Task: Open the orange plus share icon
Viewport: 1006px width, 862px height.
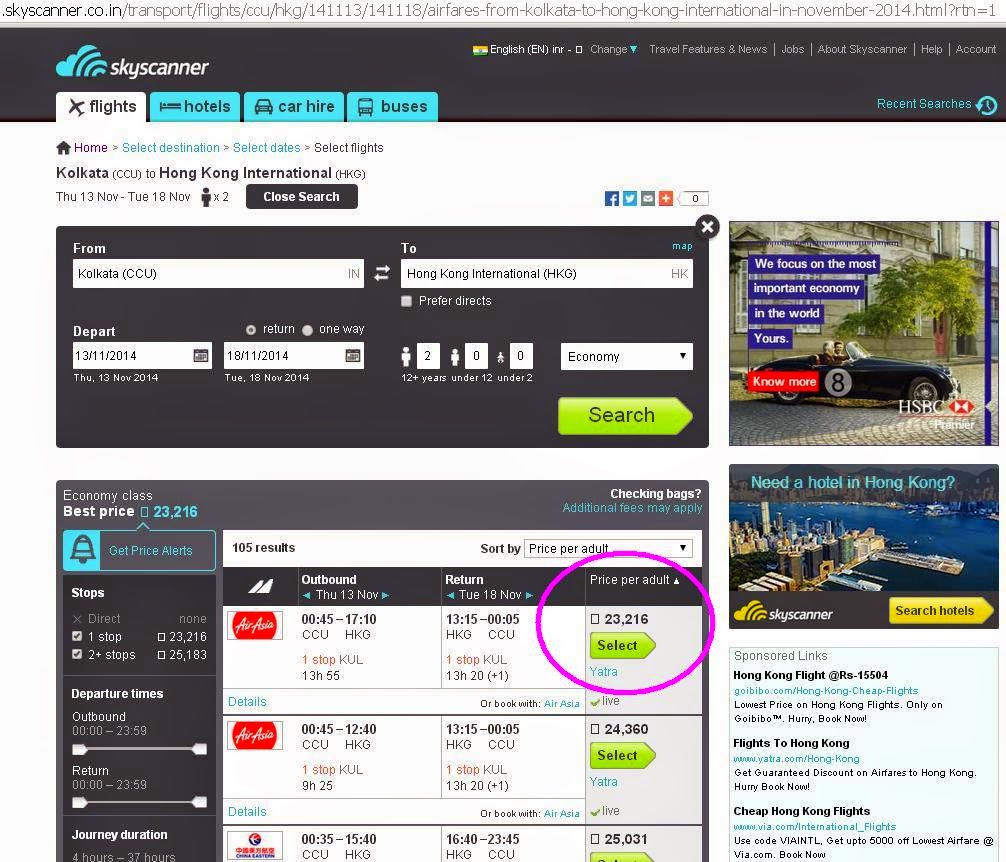Action: click(x=666, y=198)
